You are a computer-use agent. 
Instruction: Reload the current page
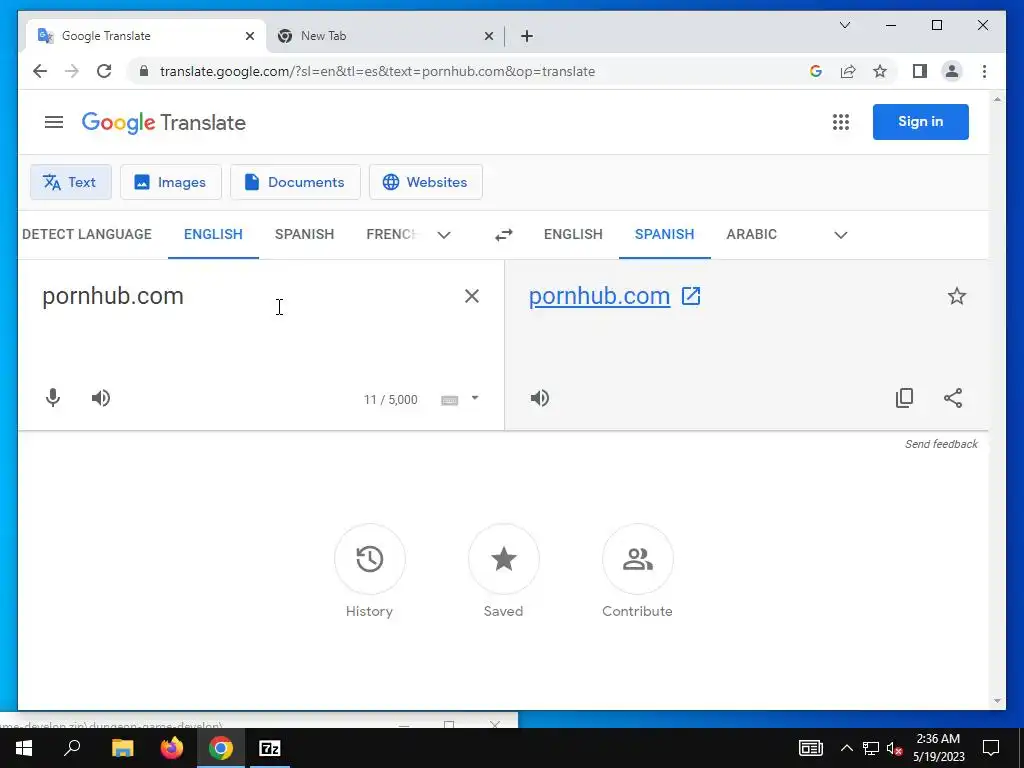(104, 71)
